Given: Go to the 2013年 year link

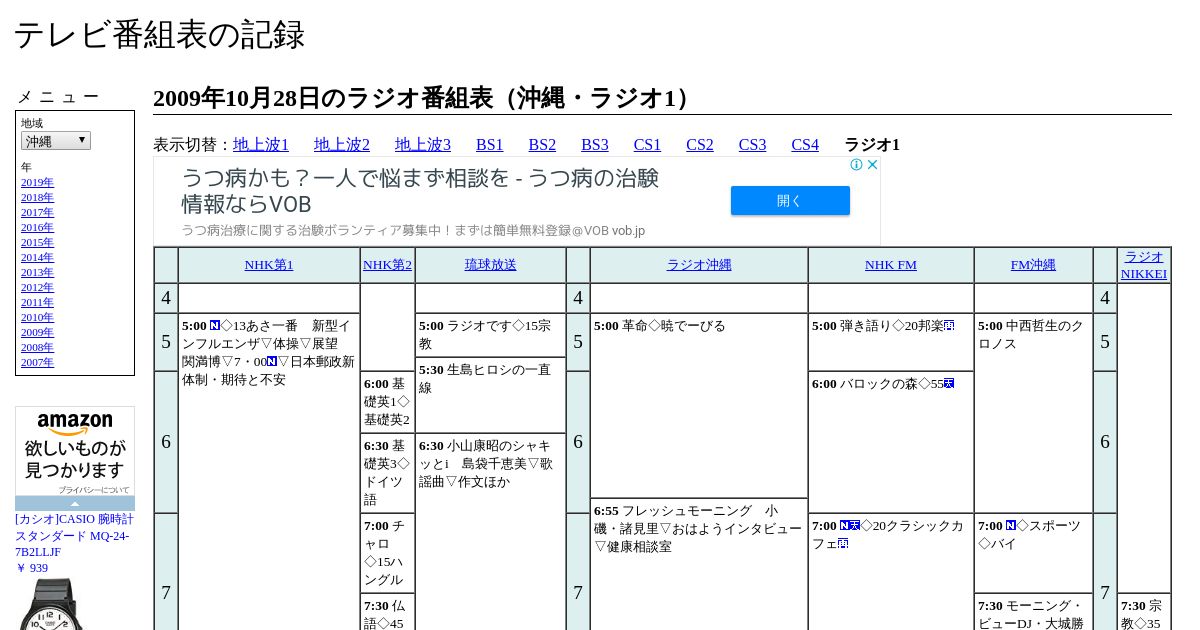Looking at the screenshot, I should [x=37, y=272].
